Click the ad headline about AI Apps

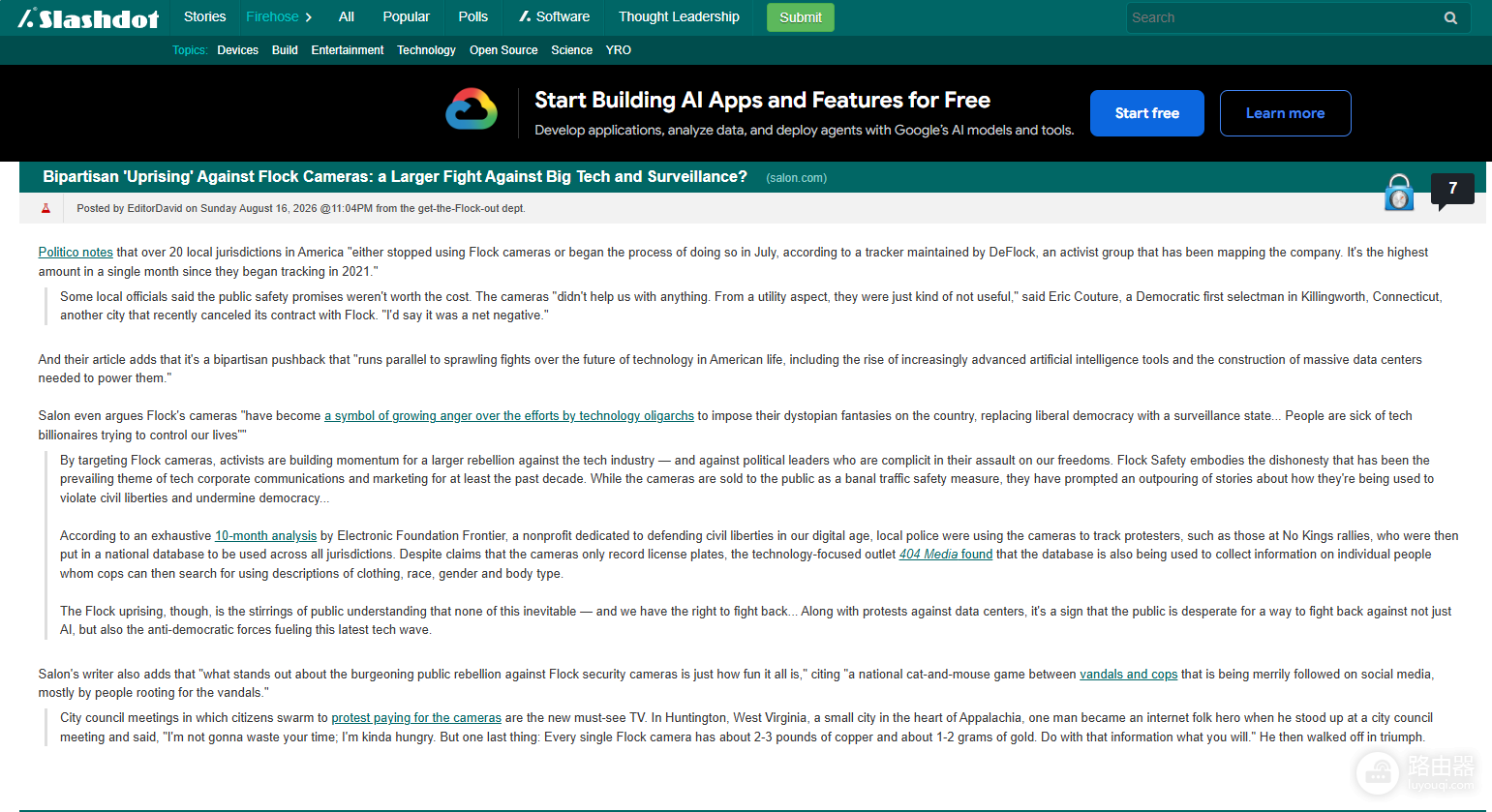click(x=762, y=101)
